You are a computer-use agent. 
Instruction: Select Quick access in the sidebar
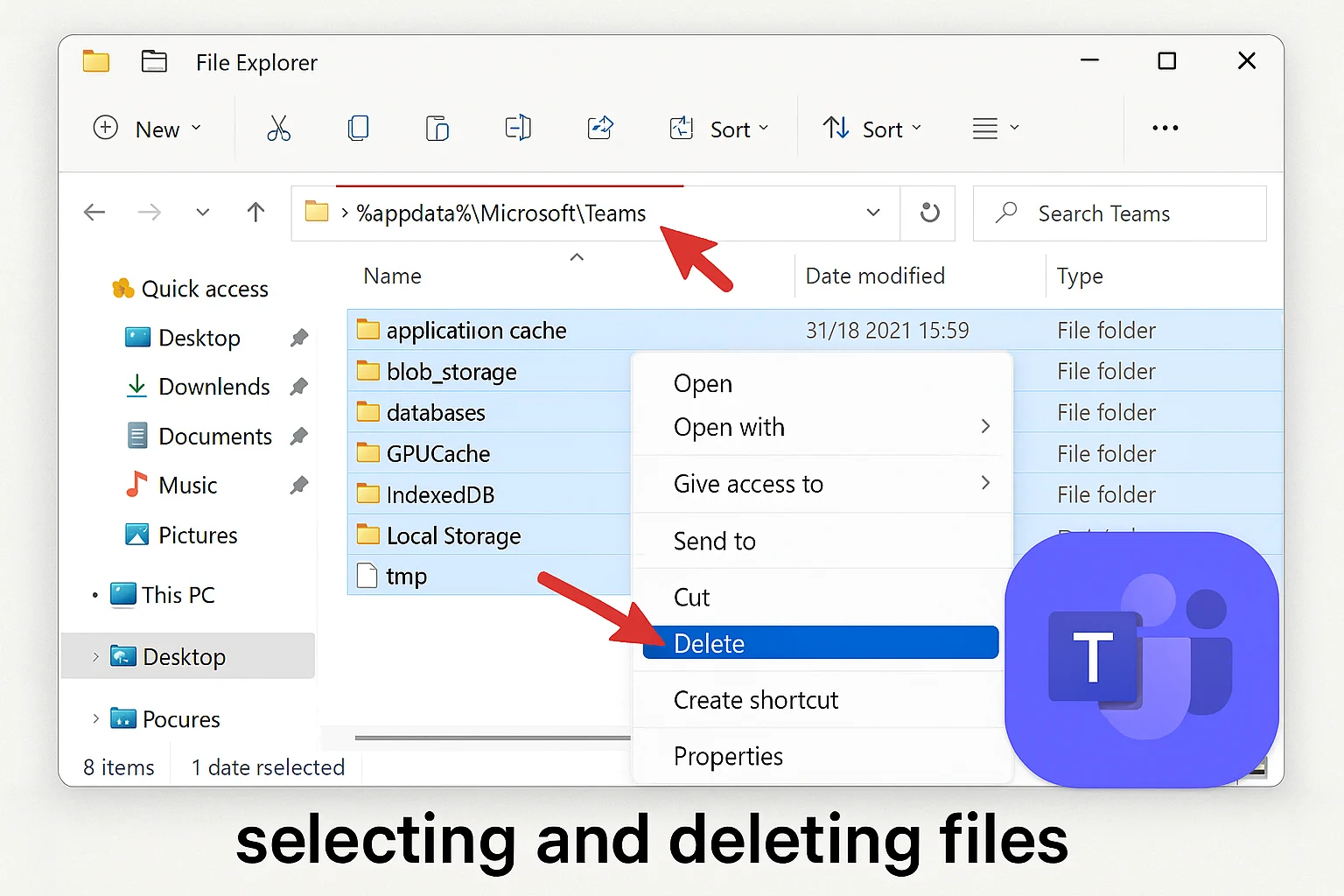click(191, 289)
